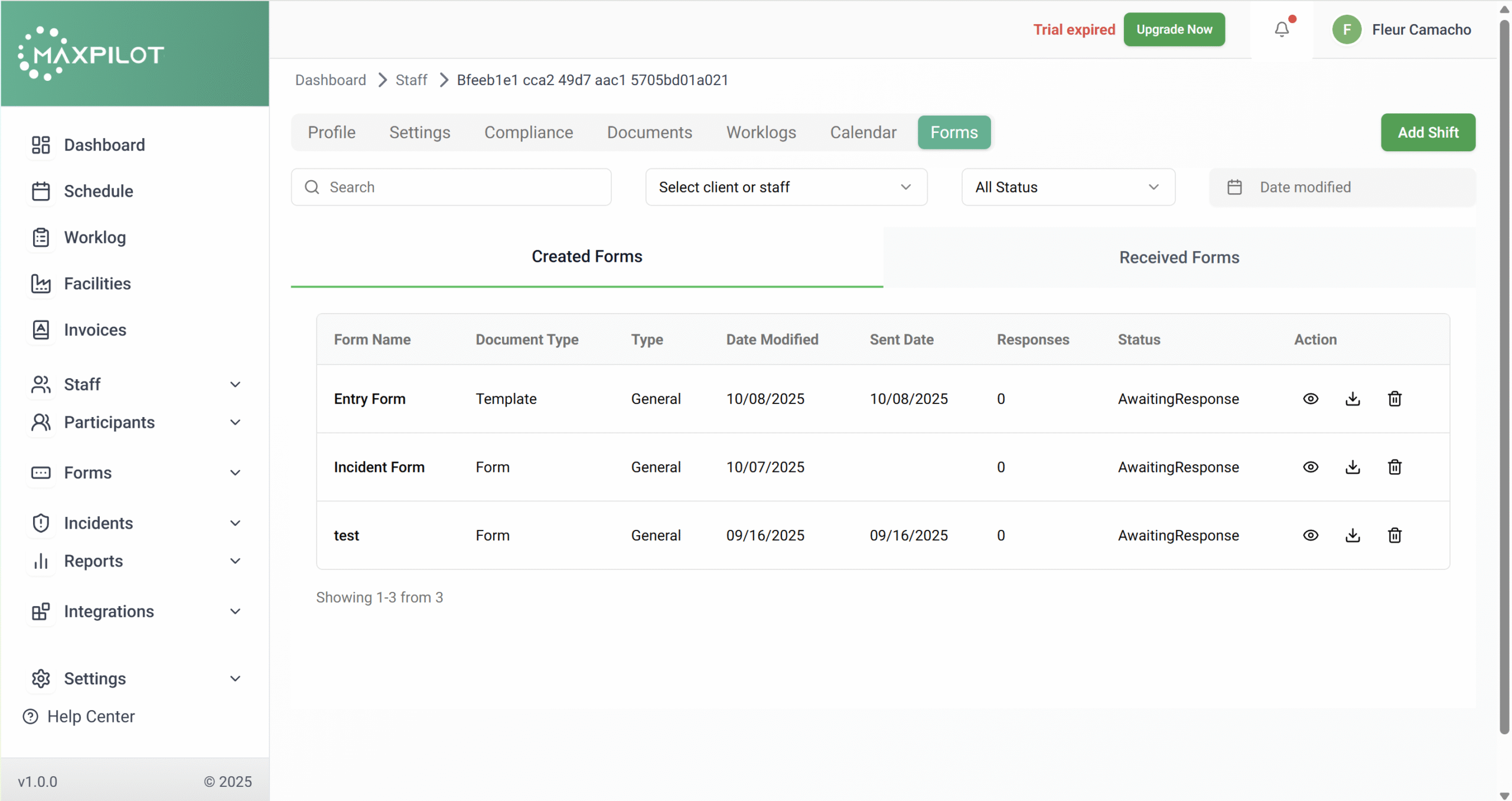Switch to the Received Forms tab
The image size is (1512, 801).
click(1179, 258)
